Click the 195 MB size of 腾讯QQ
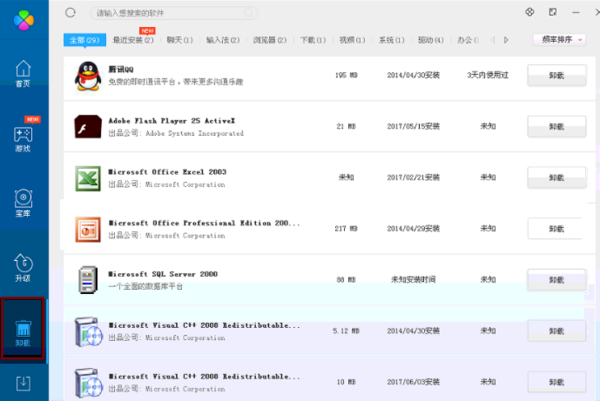The image size is (600, 401). (346, 75)
